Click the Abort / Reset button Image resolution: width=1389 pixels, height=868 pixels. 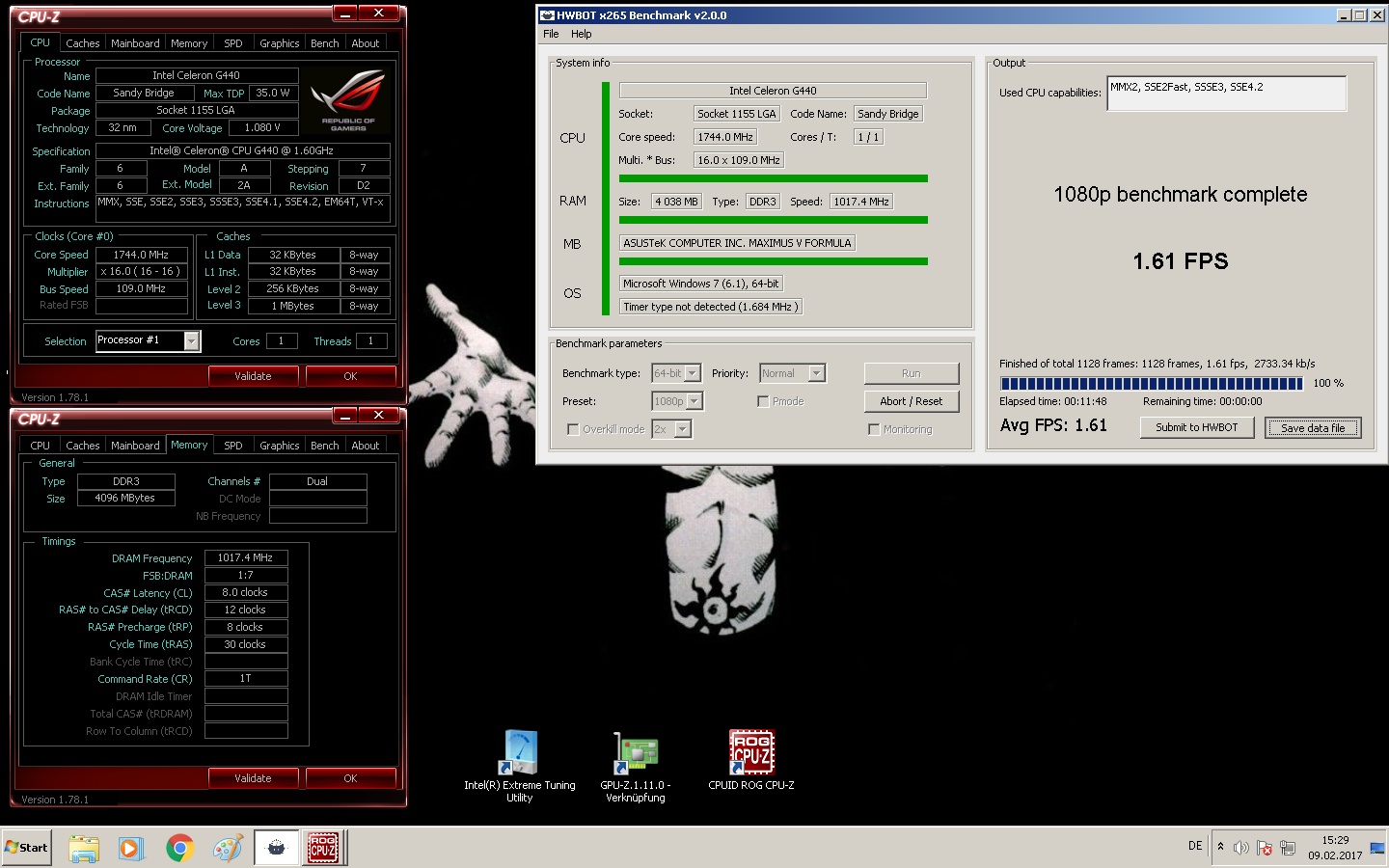(x=912, y=401)
